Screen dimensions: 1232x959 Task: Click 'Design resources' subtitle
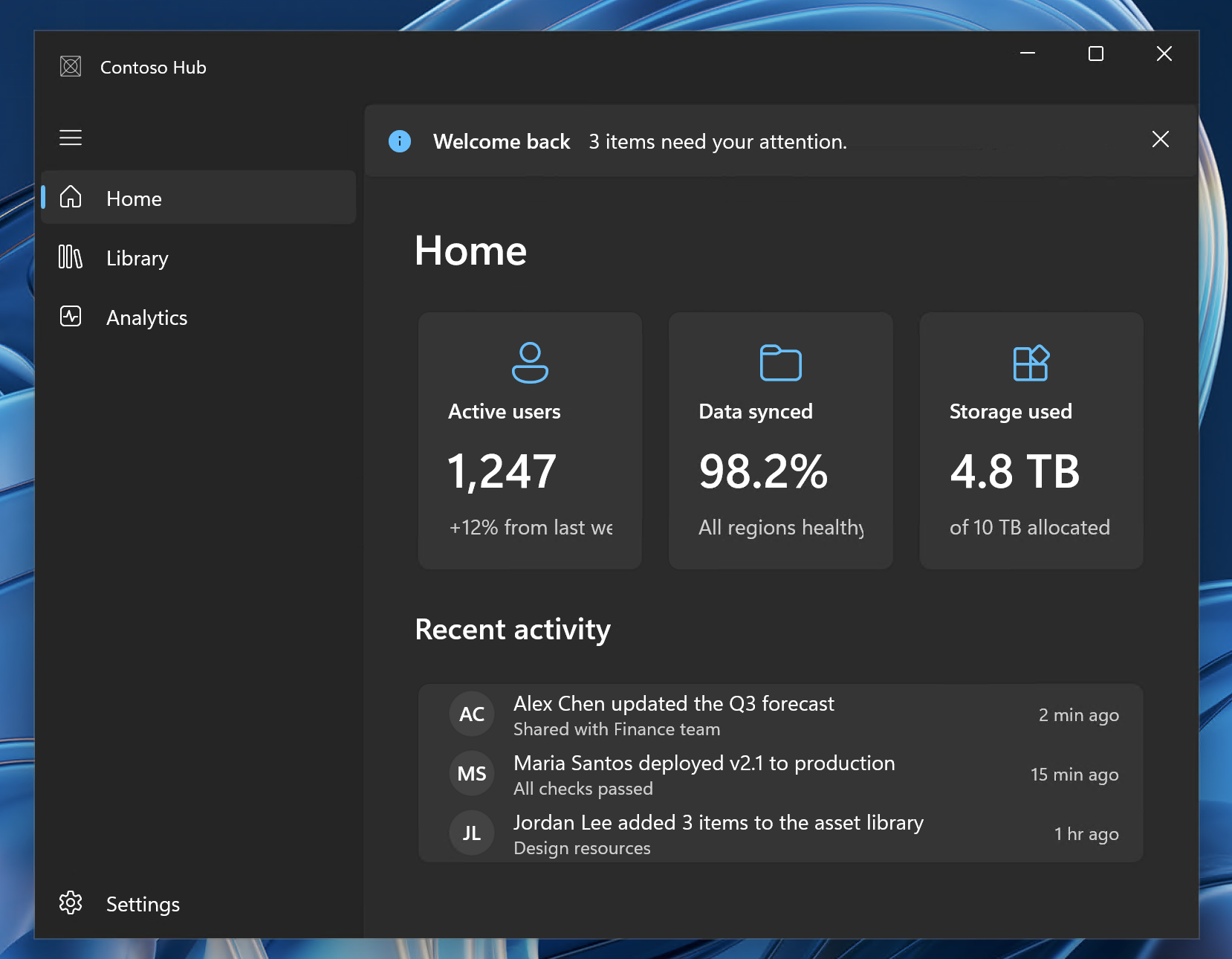pyautogui.click(x=582, y=848)
